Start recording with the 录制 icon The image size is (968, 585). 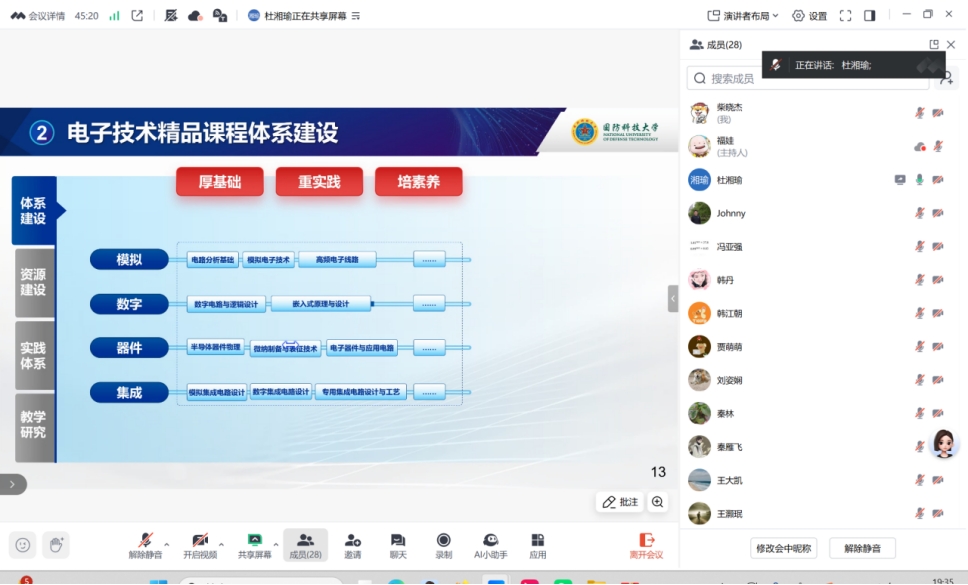tap(443, 545)
